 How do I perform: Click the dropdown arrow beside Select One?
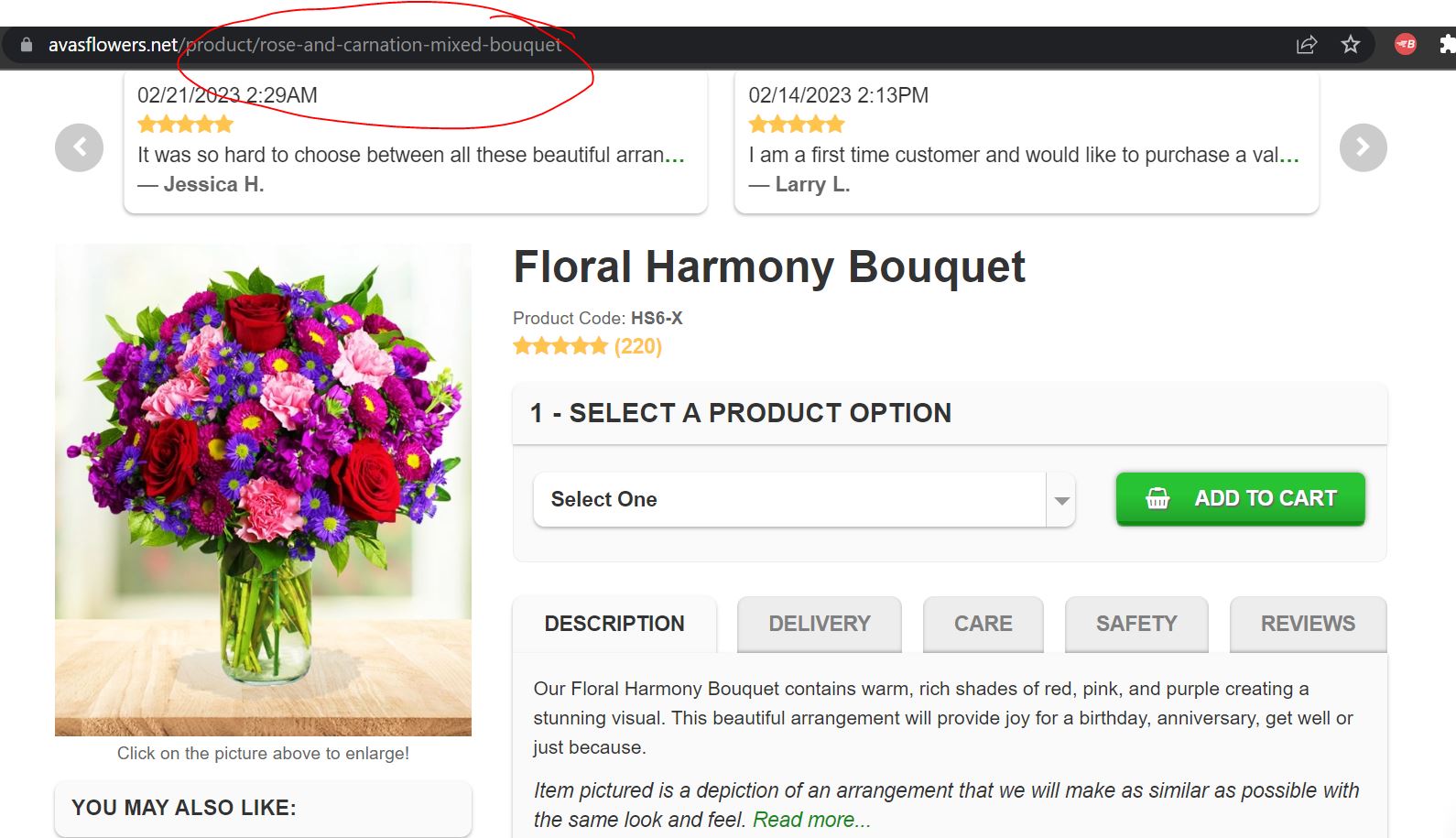click(1060, 499)
